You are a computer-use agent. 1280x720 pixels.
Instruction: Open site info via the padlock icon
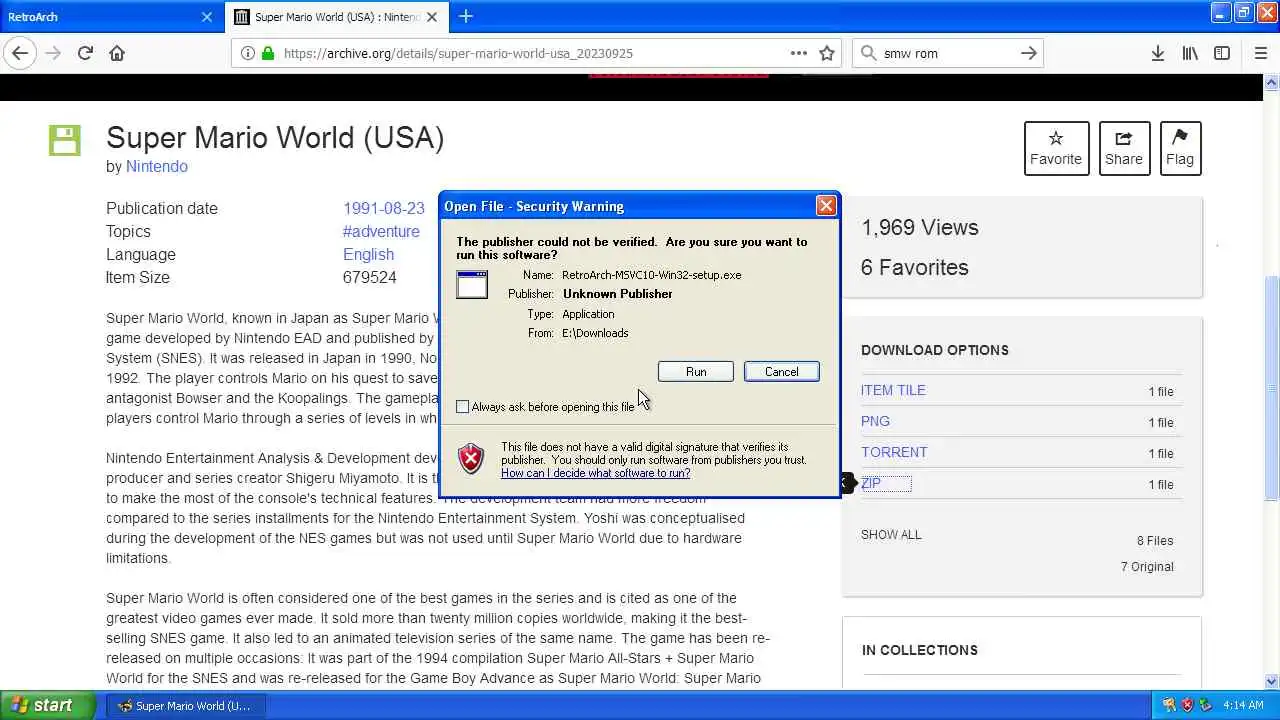267,53
